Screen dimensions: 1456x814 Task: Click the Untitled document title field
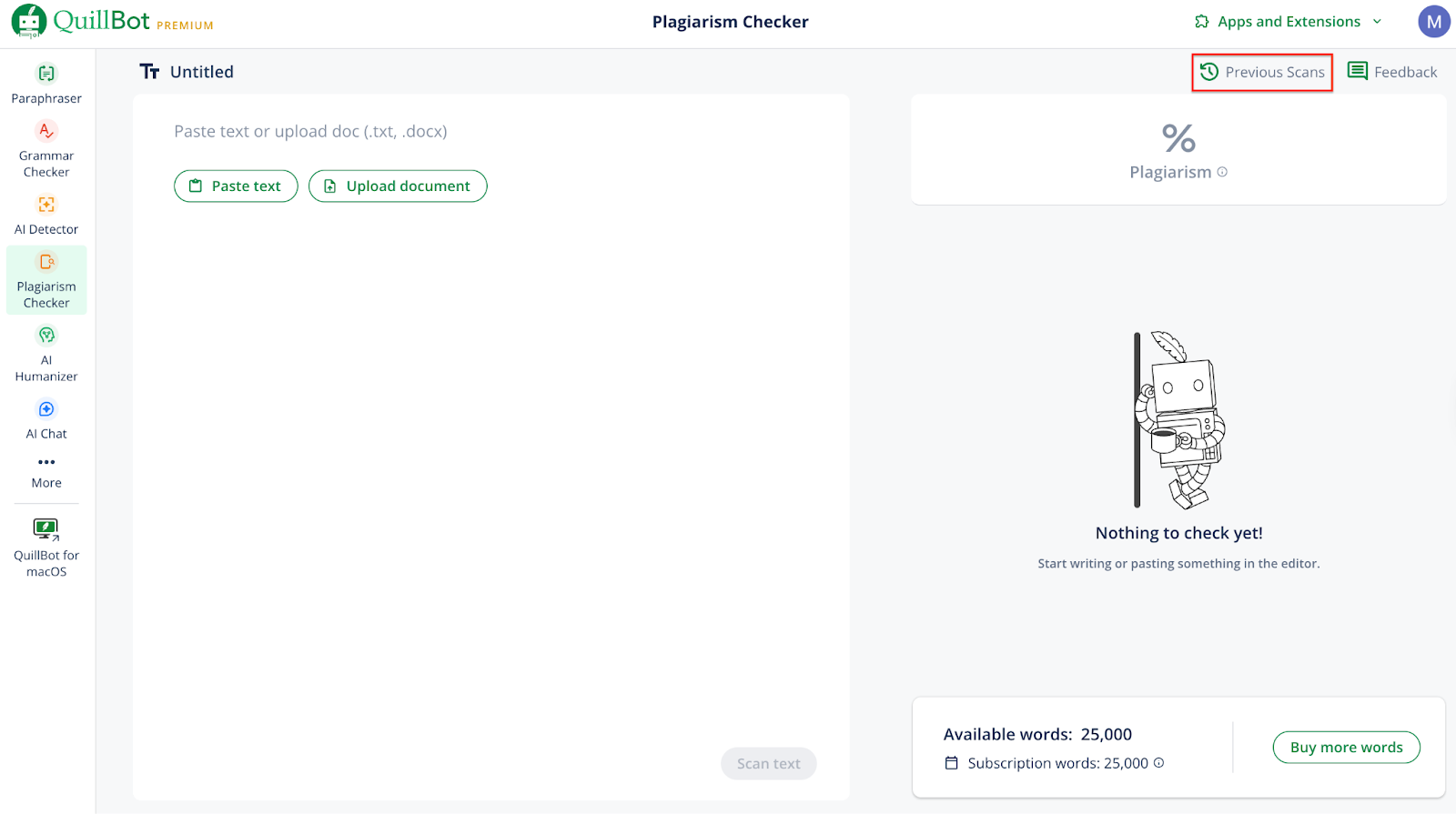202,72
